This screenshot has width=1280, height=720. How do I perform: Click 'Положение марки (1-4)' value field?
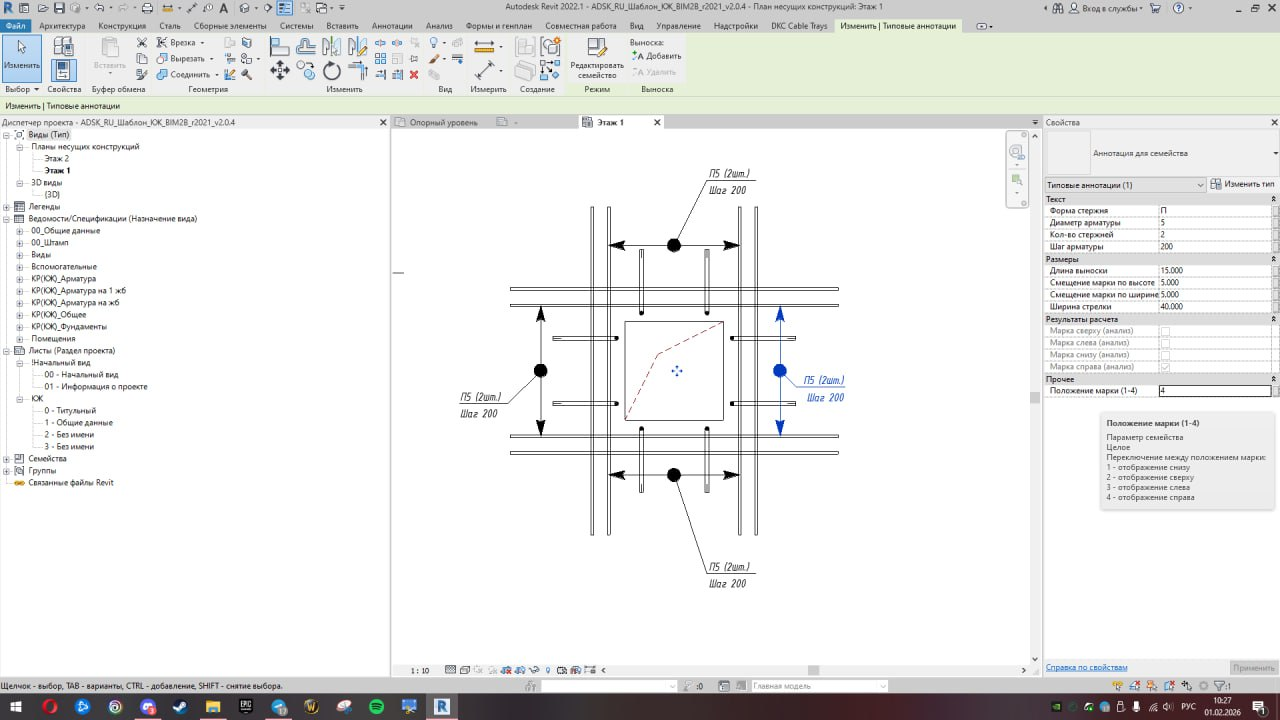(1213, 391)
